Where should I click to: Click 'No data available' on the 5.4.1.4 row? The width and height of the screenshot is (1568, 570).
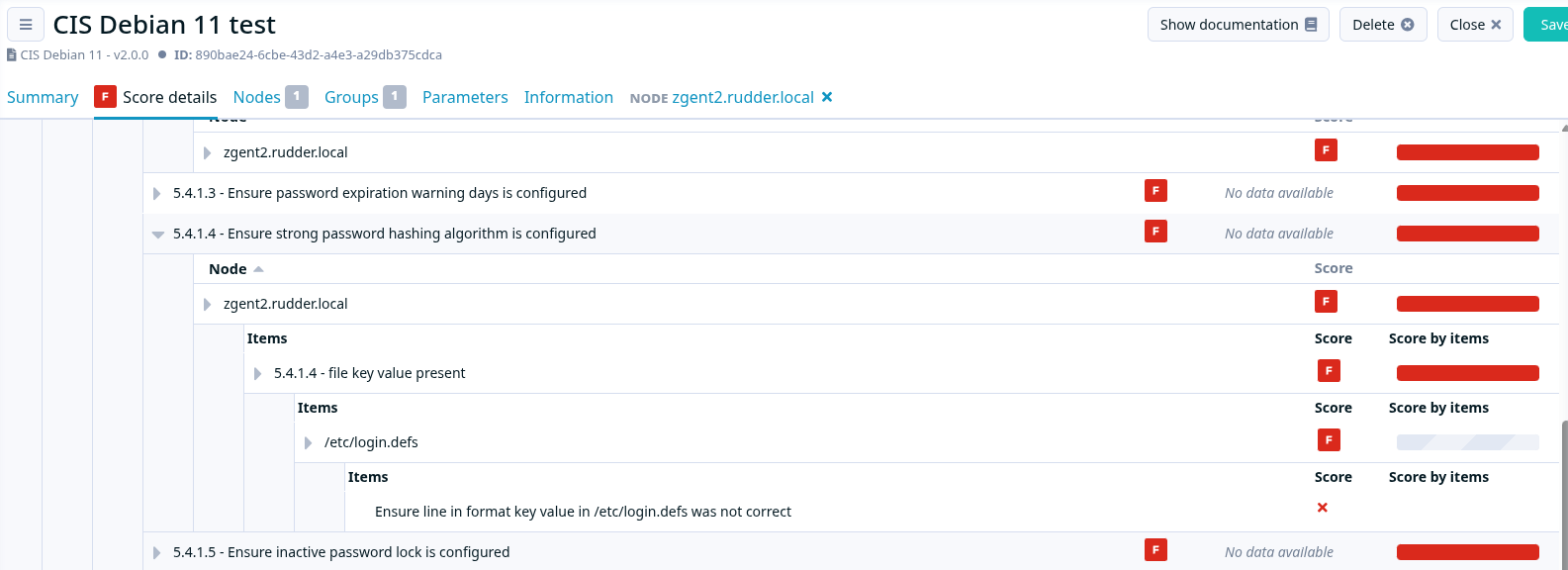tap(1279, 234)
